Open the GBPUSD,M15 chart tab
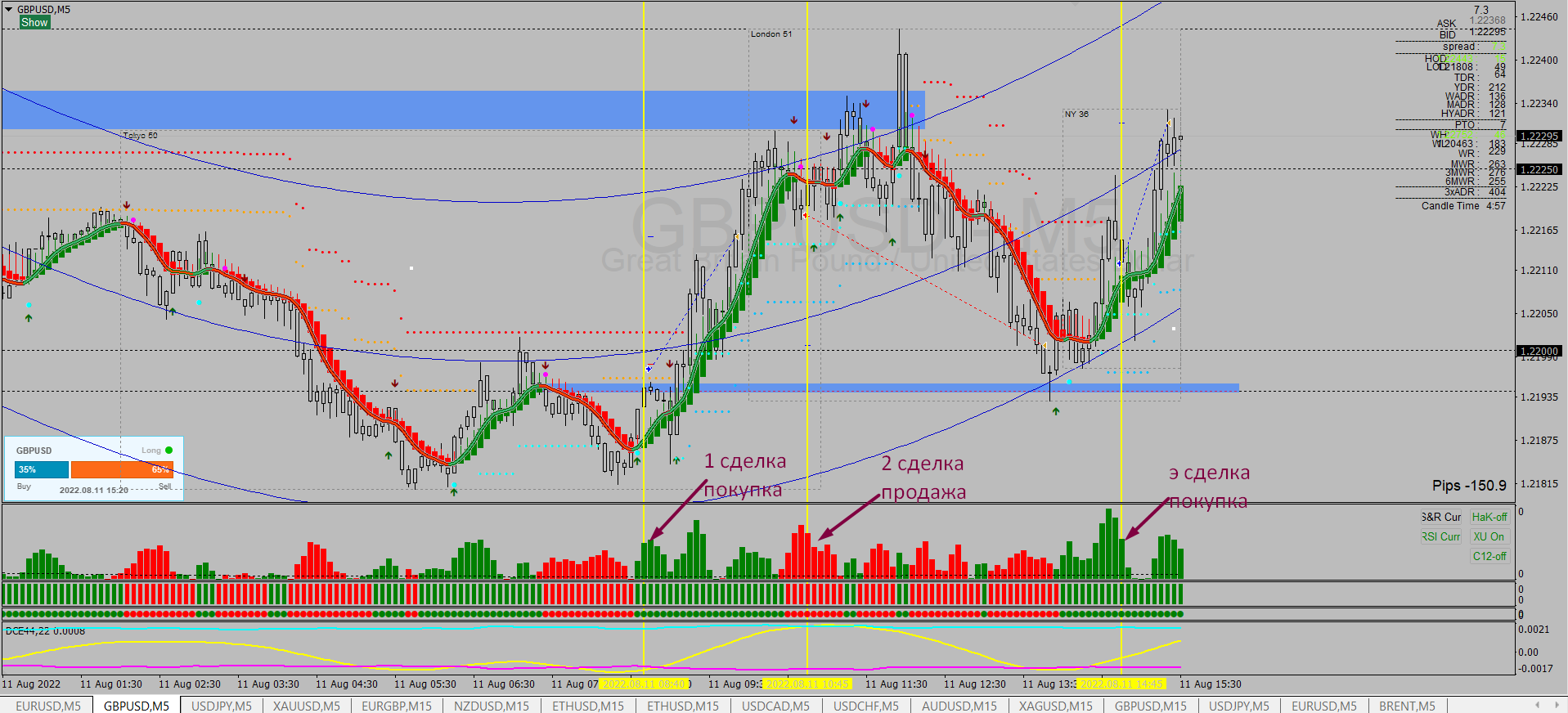The height and width of the screenshot is (713, 1568). pos(1151,706)
